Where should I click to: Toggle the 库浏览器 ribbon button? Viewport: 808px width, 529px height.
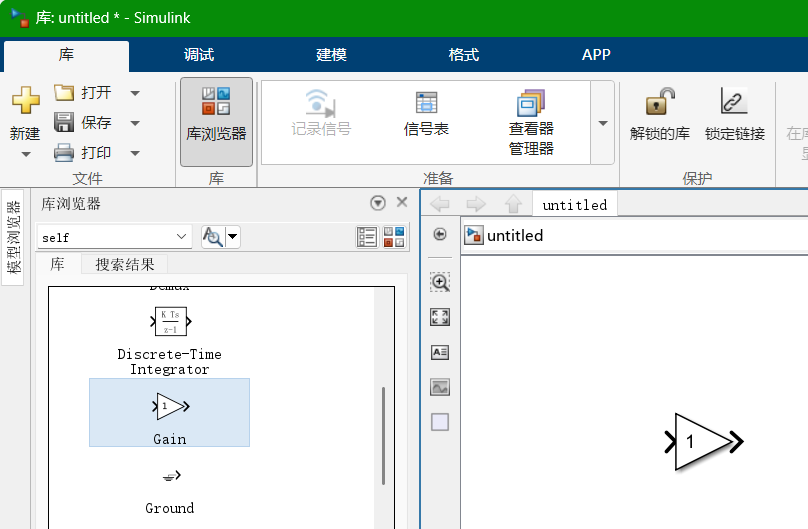click(216, 122)
